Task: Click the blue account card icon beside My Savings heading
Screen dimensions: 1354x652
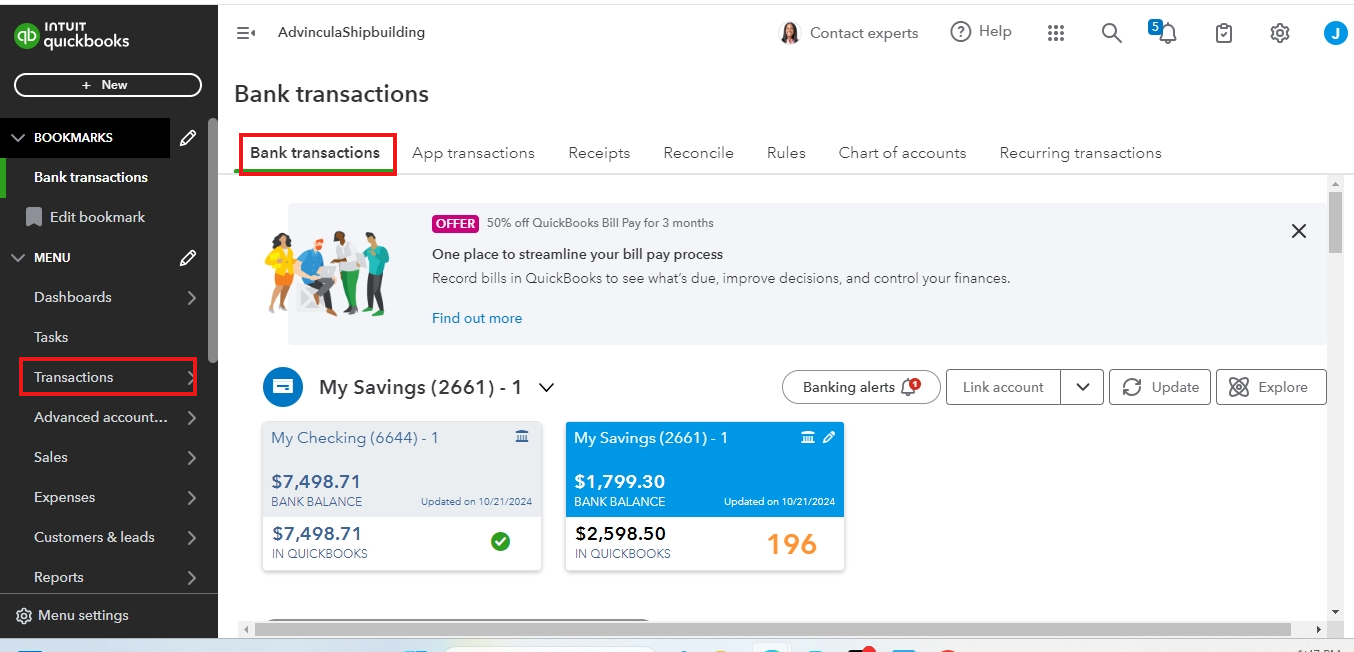Action: pos(283,387)
